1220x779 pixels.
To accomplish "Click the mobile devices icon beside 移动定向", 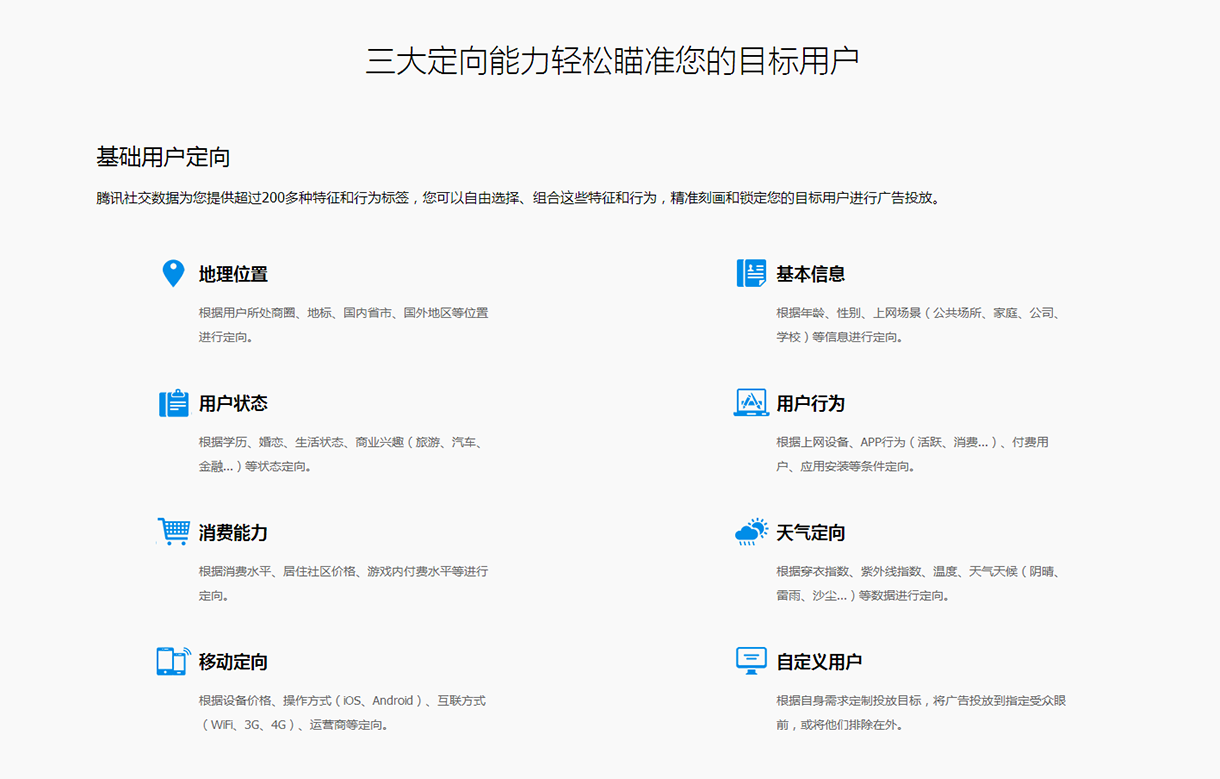I will pos(173,661).
